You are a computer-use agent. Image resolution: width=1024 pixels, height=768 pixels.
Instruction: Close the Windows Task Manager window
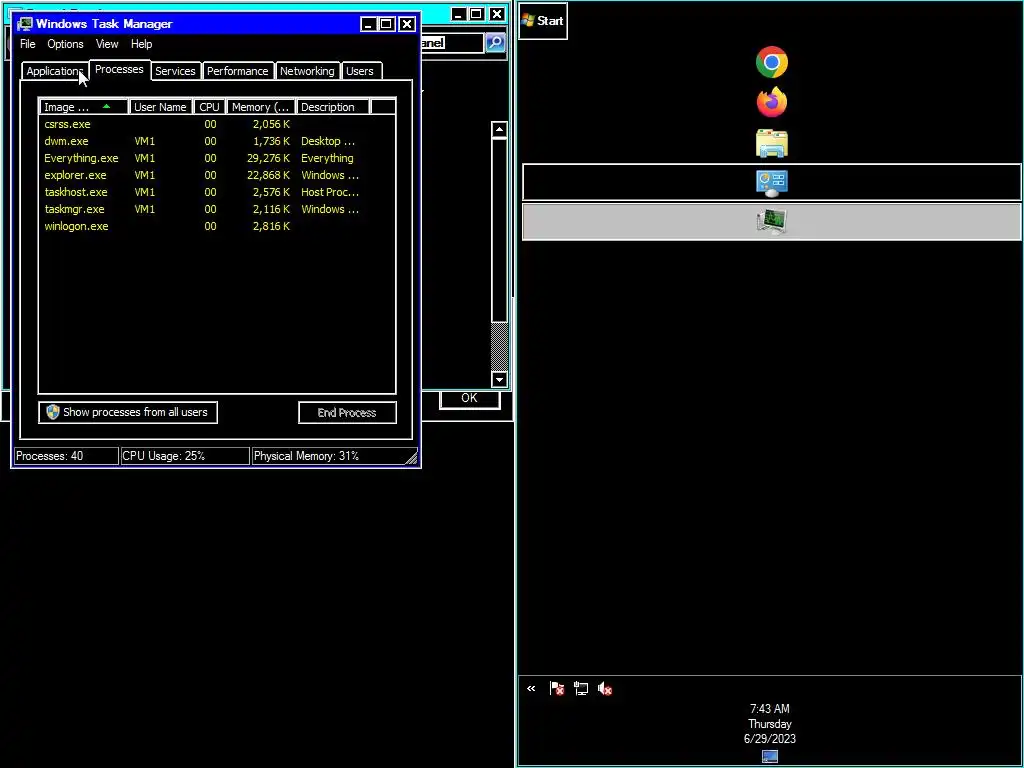point(407,24)
